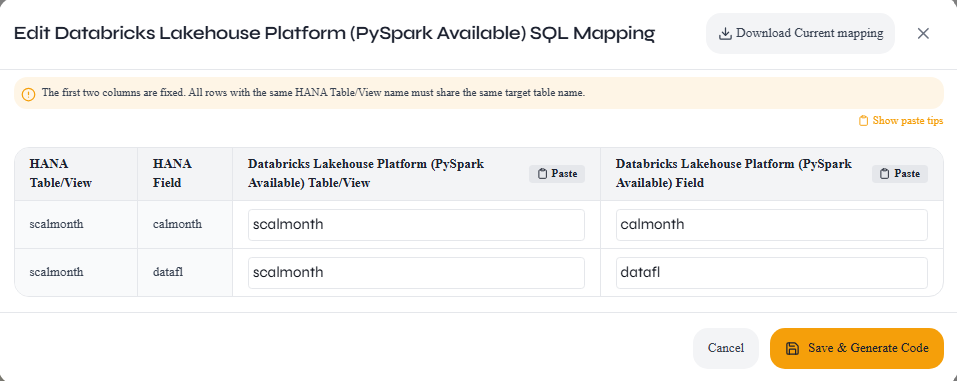
Task: Click Databricks Table/View column header text
Action: (366, 173)
